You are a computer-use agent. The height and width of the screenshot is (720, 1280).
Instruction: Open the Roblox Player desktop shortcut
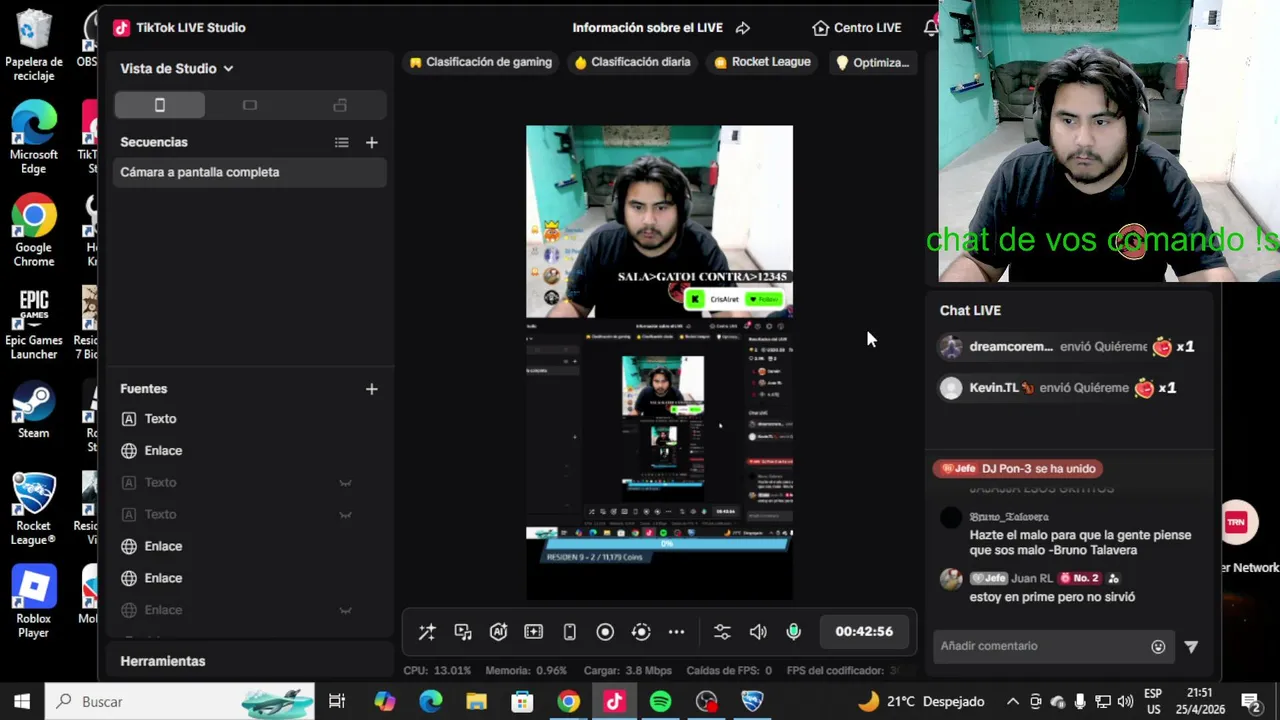[x=33, y=602]
